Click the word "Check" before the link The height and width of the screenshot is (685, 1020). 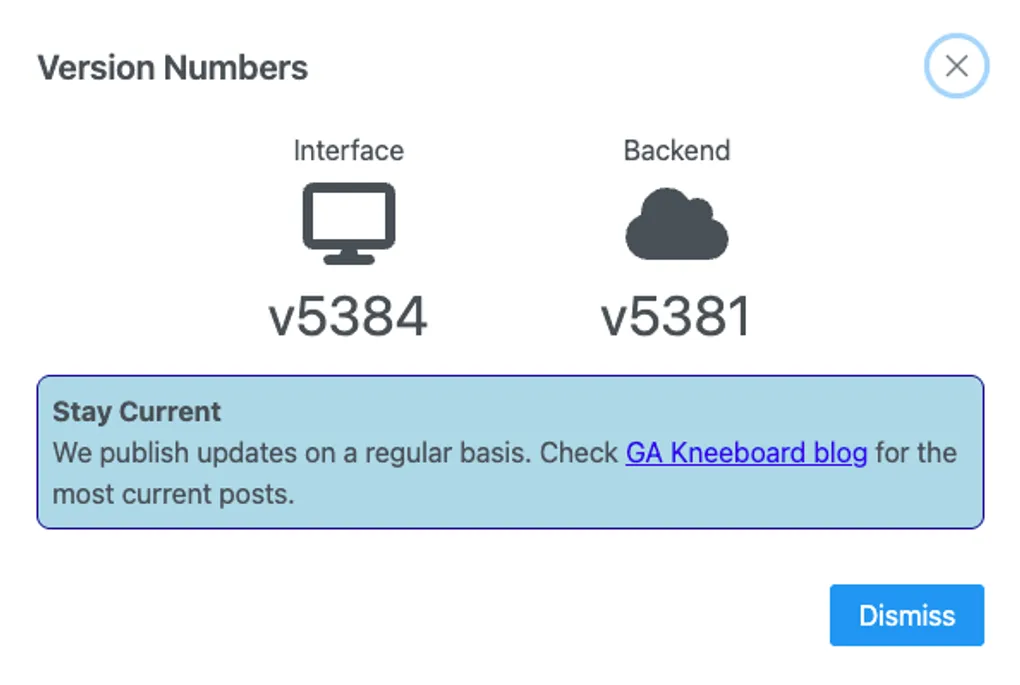(579, 453)
